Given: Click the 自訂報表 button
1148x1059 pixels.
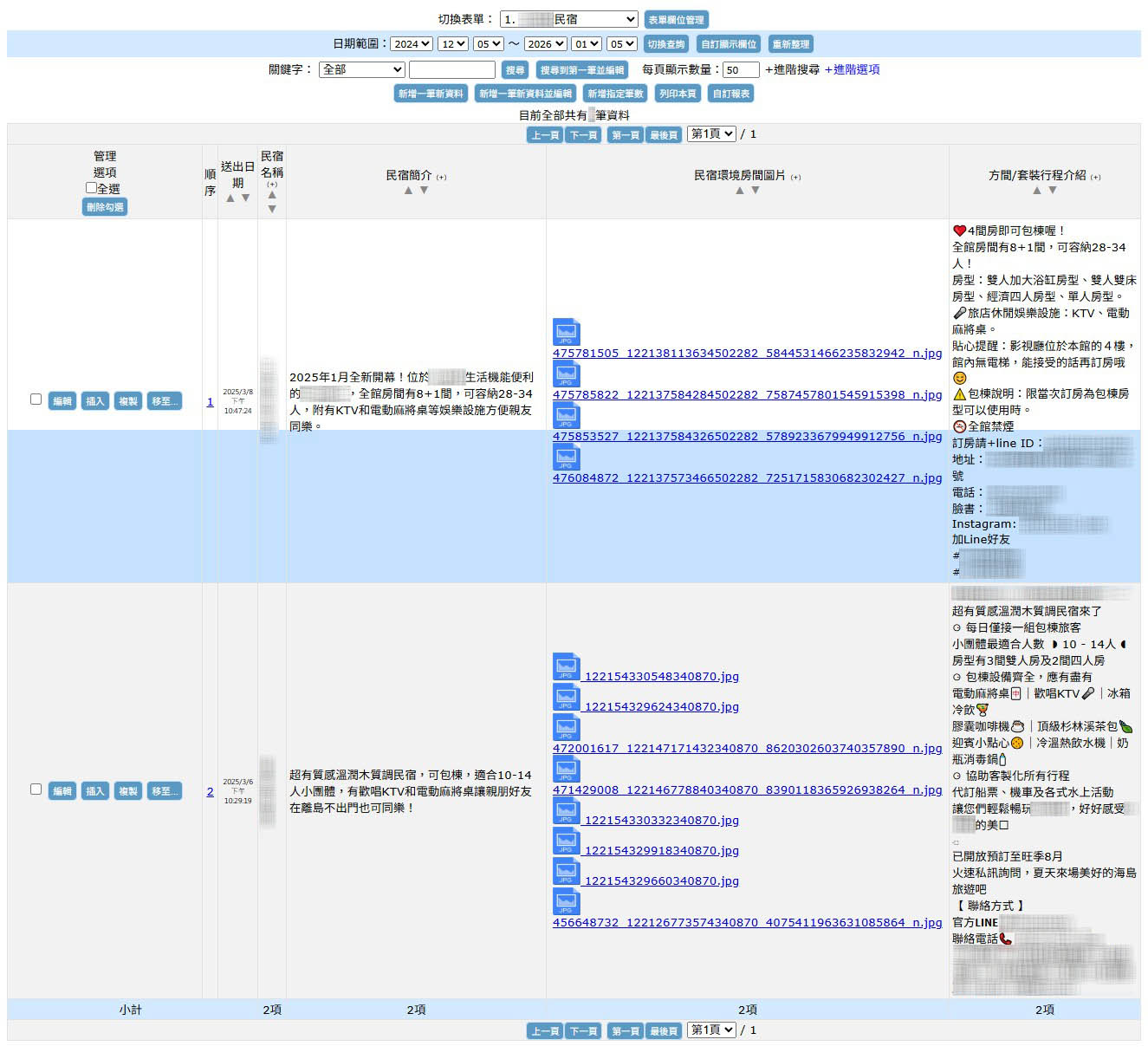Looking at the screenshot, I should [731, 94].
